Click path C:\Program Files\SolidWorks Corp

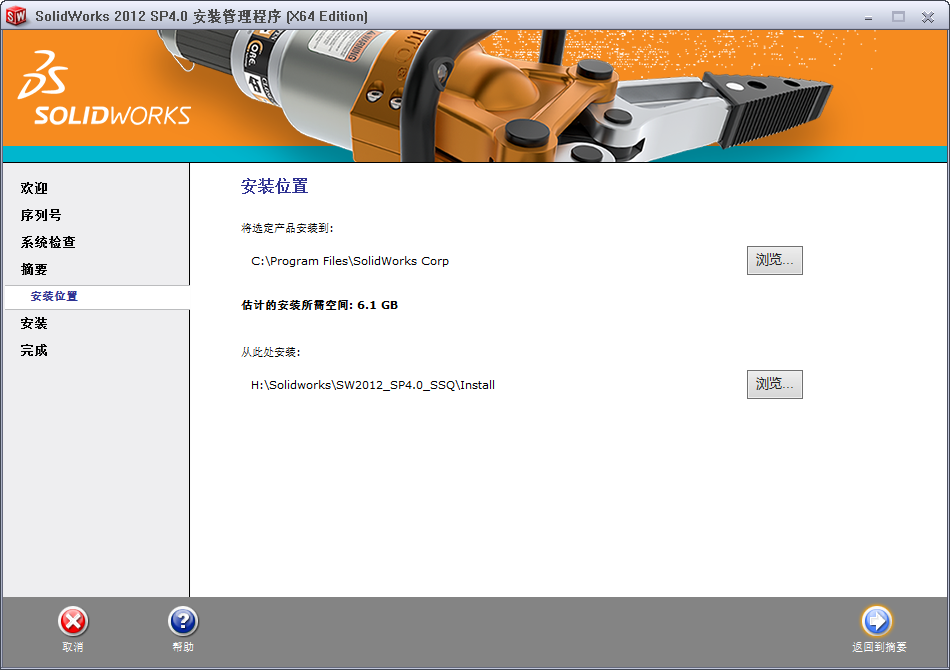pos(350,261)
